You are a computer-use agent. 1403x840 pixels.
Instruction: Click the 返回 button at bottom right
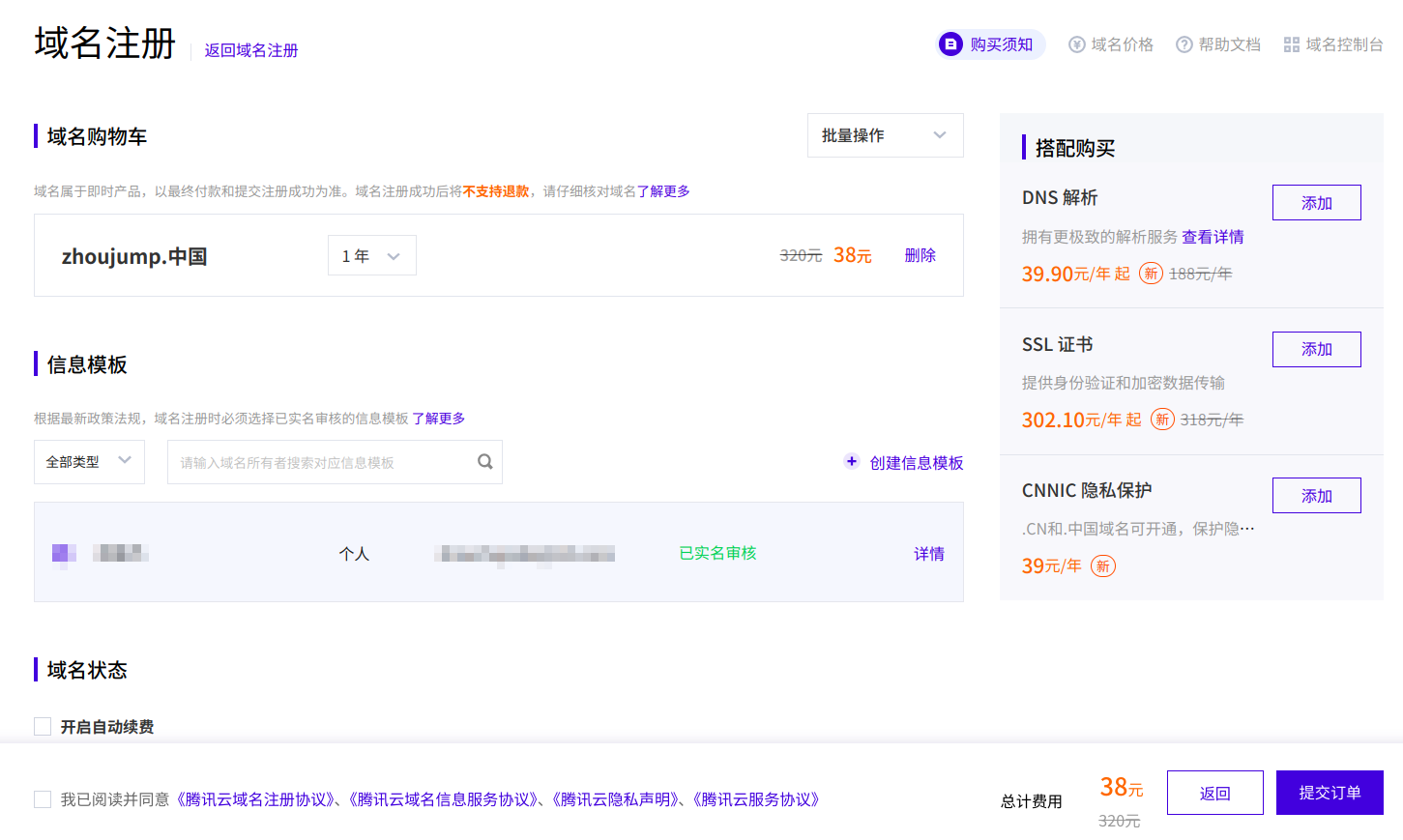point(1214,792)
